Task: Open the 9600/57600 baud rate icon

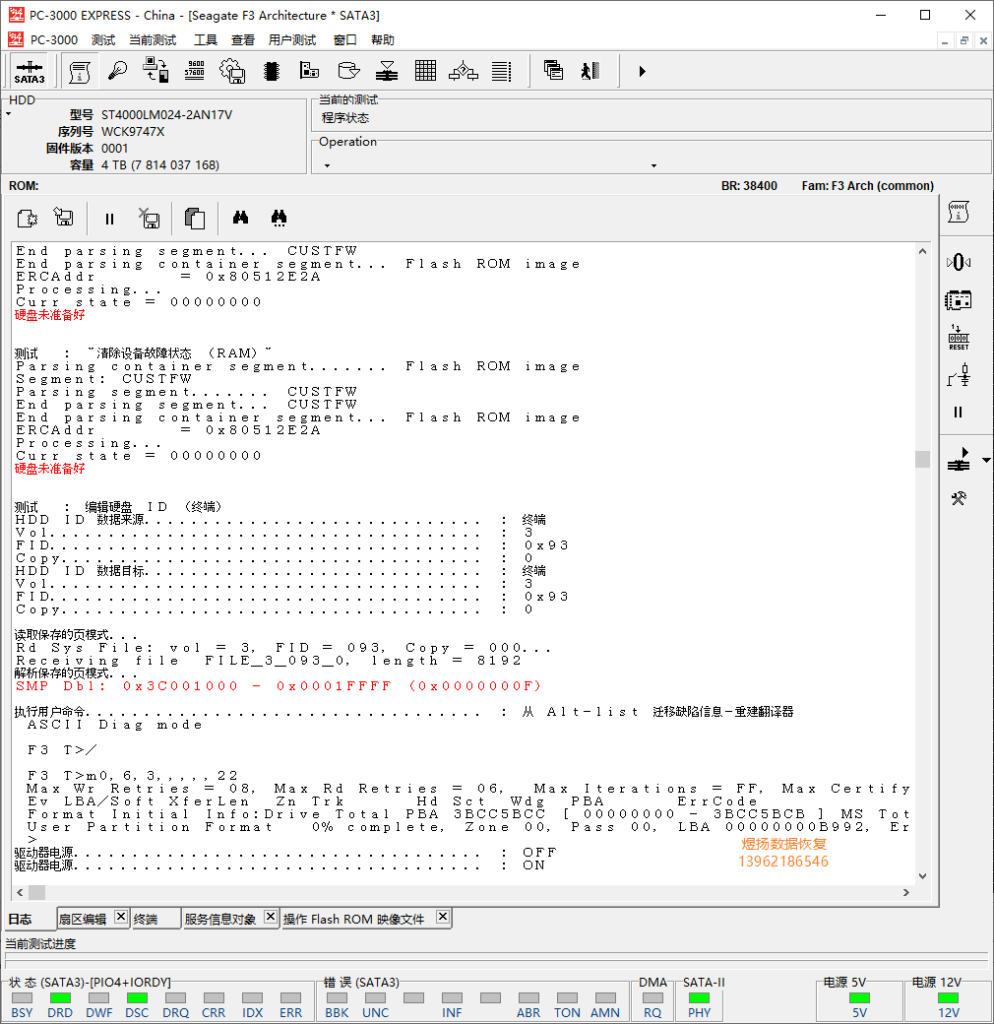Action: [x=195, y=71]
